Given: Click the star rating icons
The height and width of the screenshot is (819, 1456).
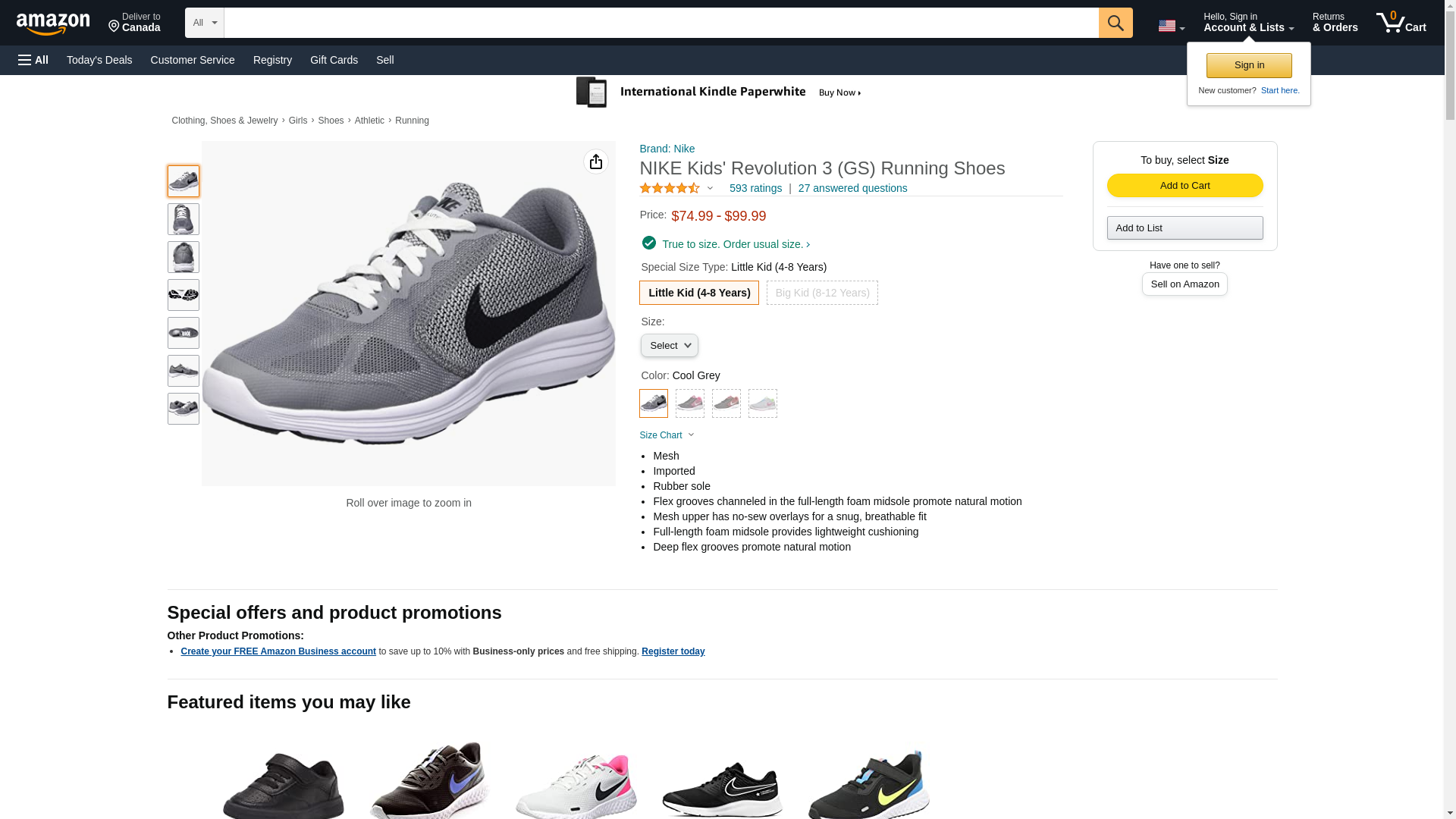Looking at the screenshot, I should pyautogui.click(x=670, y=188).
